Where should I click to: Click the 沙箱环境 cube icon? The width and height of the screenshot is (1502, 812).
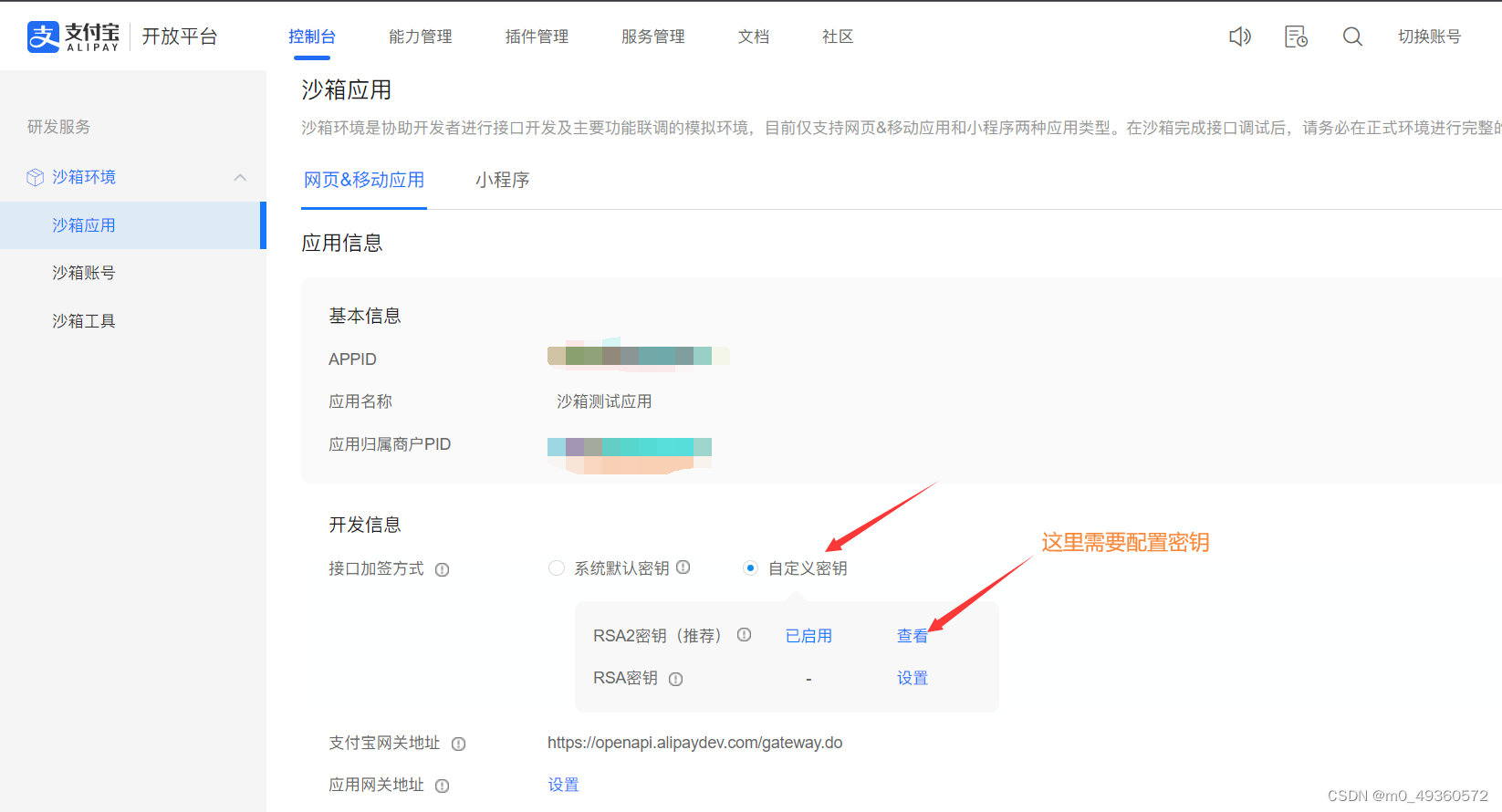(x=36, y=177)
